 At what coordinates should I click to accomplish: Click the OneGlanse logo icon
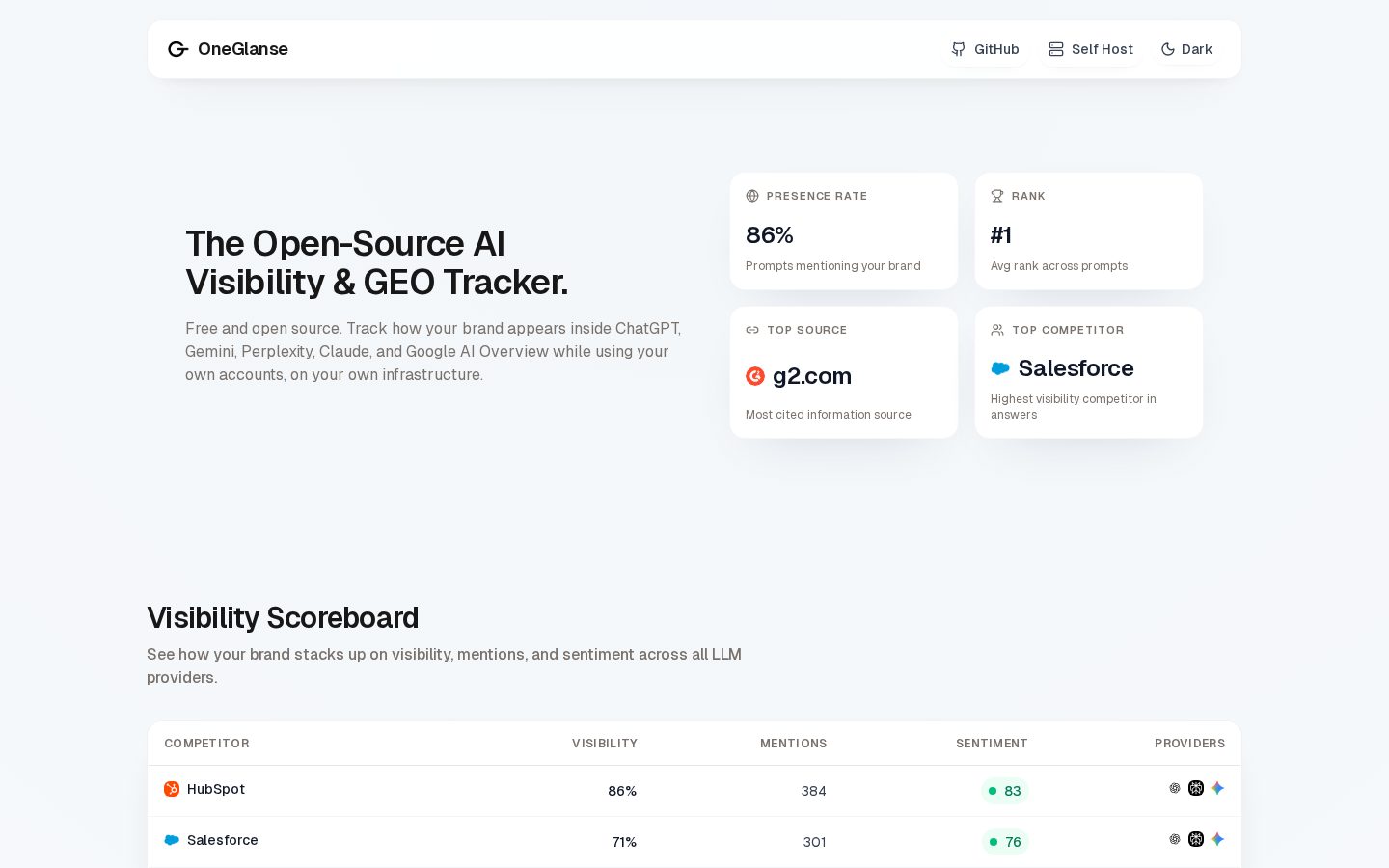click(x=177, y=49)
